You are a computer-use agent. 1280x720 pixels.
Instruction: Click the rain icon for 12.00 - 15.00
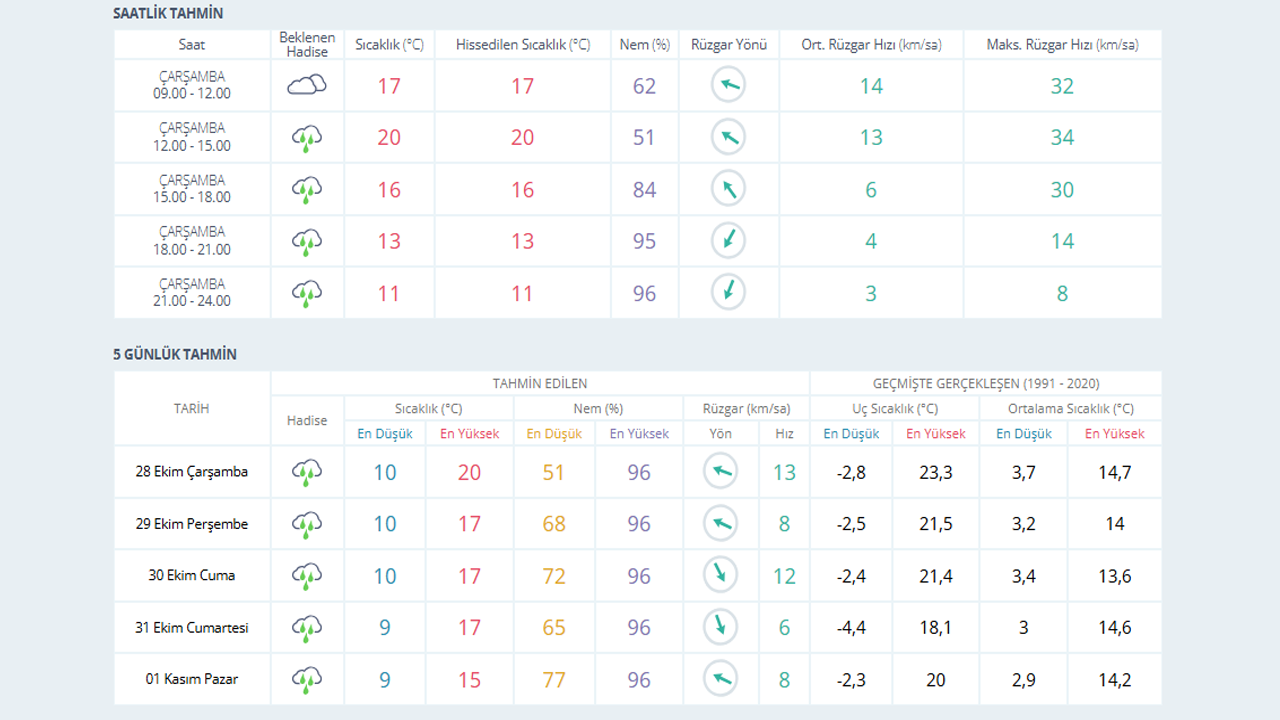pyautogui.click(x=307, y=138)
